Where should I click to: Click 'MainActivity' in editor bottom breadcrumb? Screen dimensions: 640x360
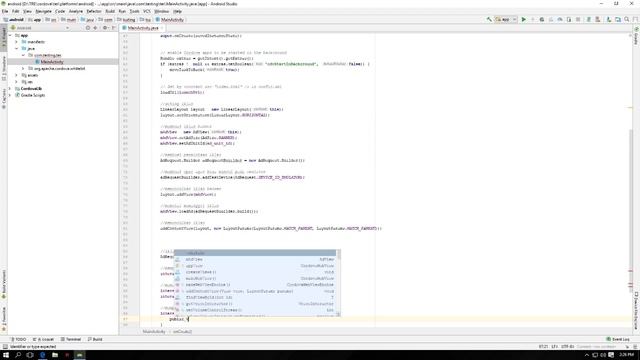point(154,331)
